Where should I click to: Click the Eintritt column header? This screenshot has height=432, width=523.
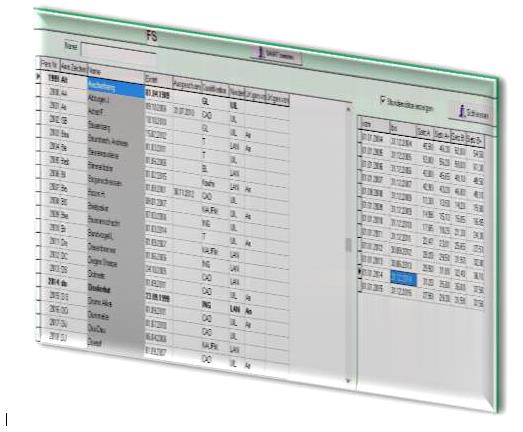click(x=158, y=81)
